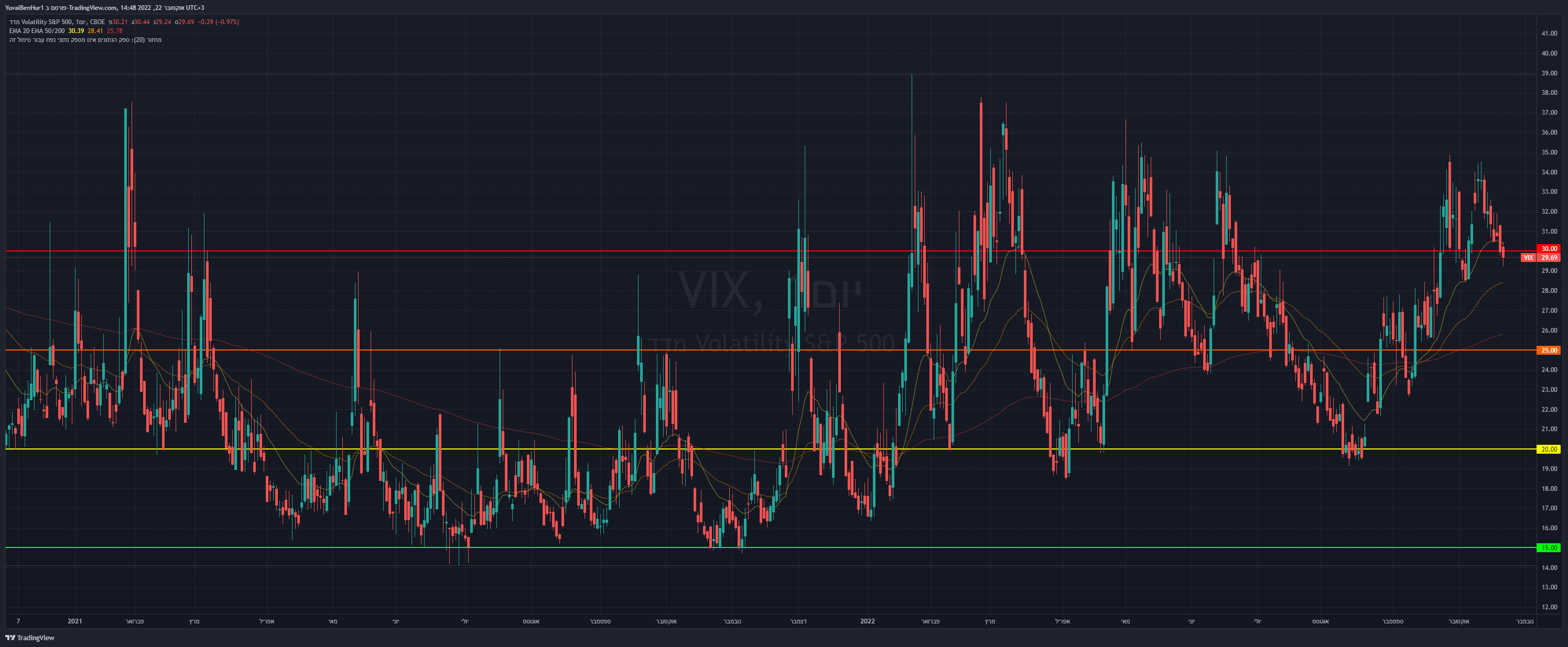Click the TradingView logo icon
This screenshot has height=647, width=1568.
(10, 638)
